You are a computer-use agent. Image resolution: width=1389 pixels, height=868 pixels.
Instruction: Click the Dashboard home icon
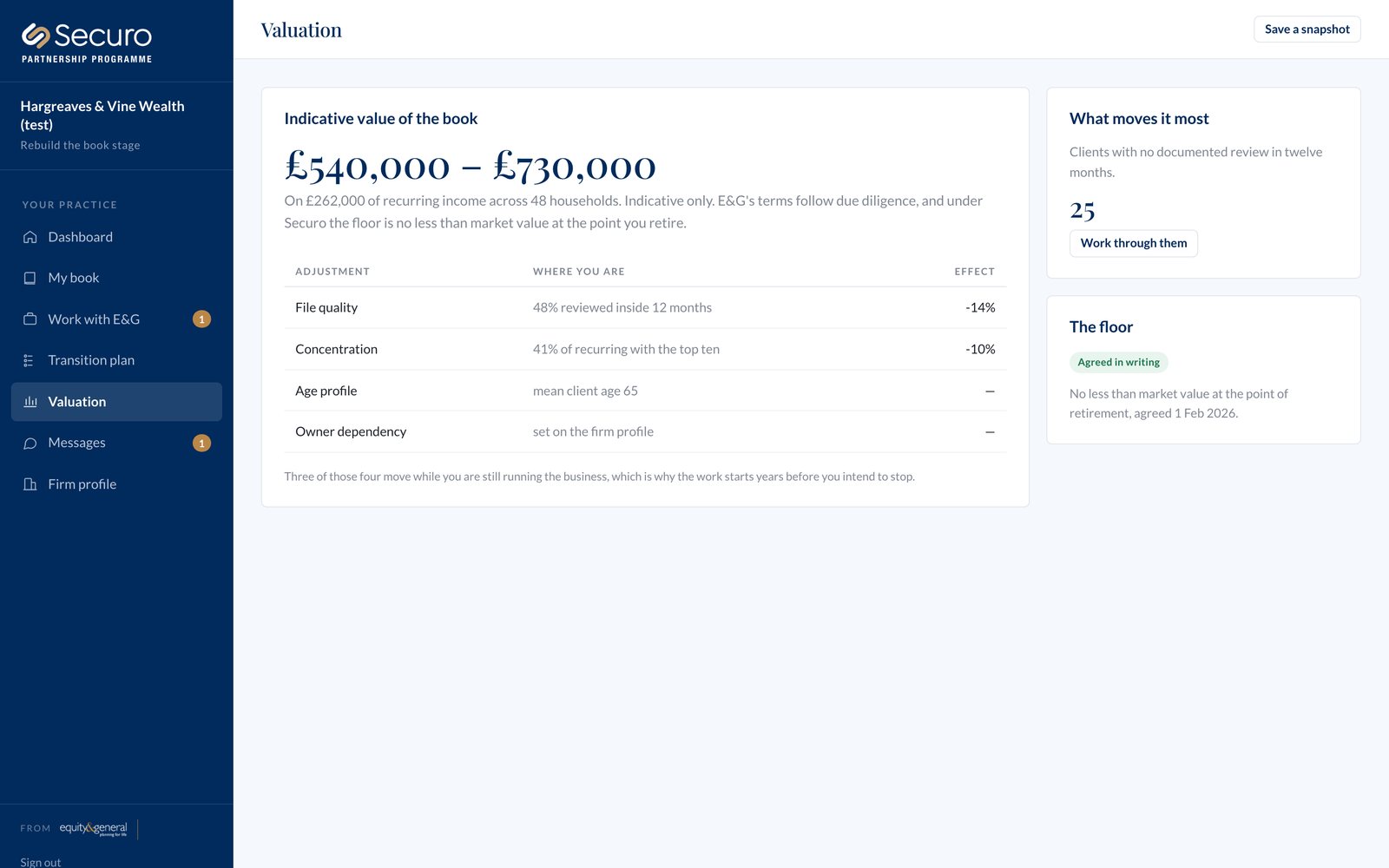pos(30,237)
